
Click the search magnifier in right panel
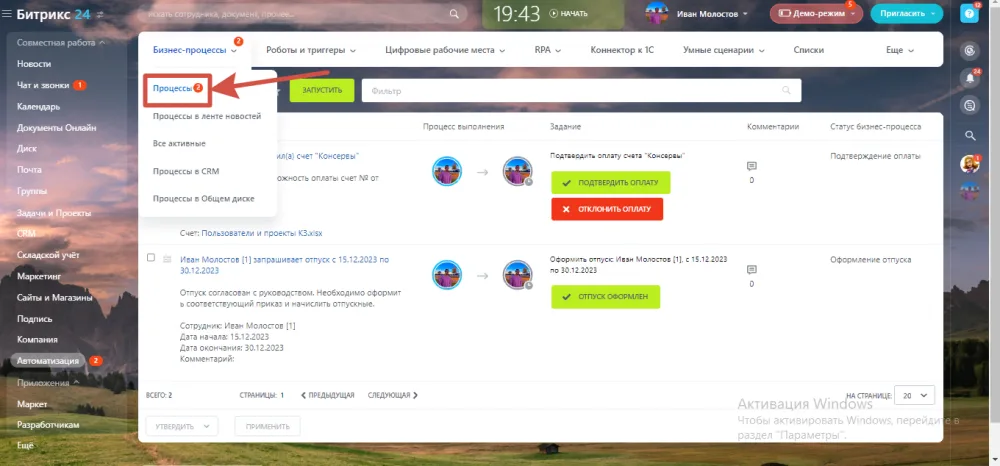point(969,135)
